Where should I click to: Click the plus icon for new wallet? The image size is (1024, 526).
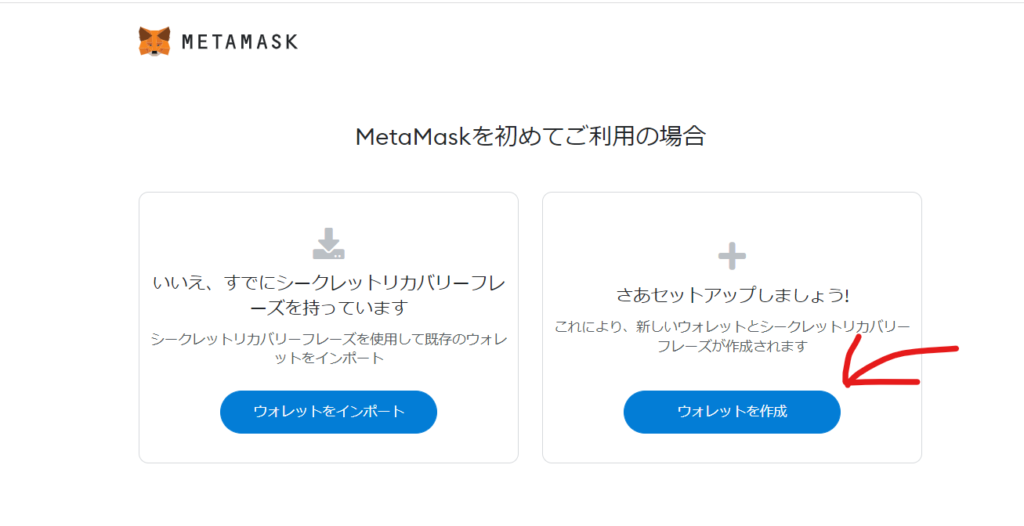coord(732,257)
